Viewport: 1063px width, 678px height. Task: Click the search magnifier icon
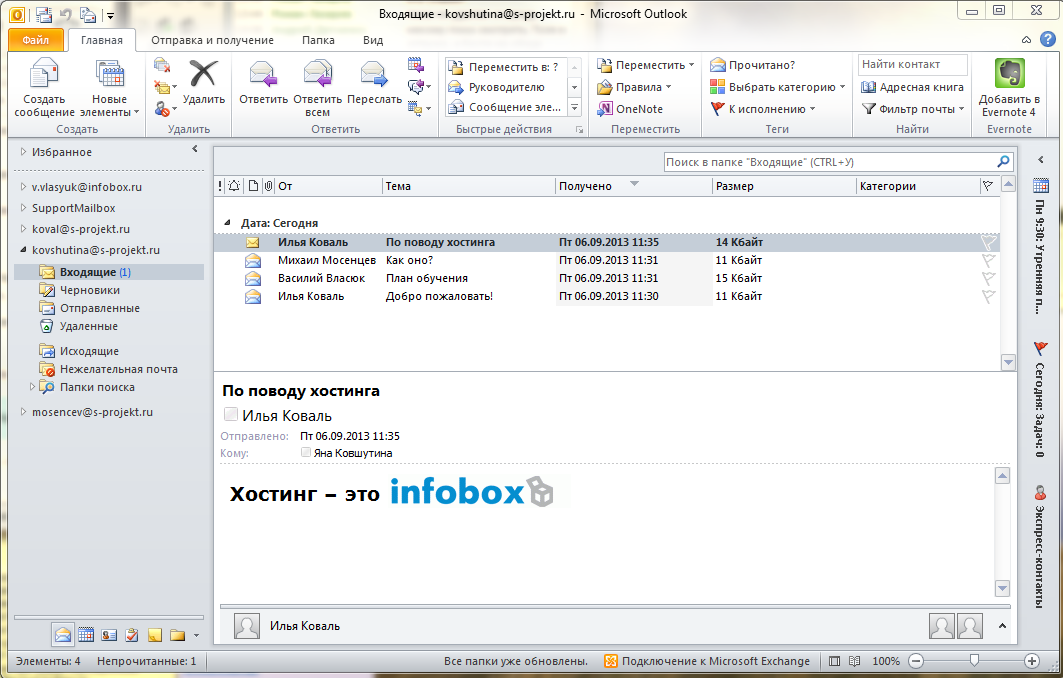point(1003,161)
